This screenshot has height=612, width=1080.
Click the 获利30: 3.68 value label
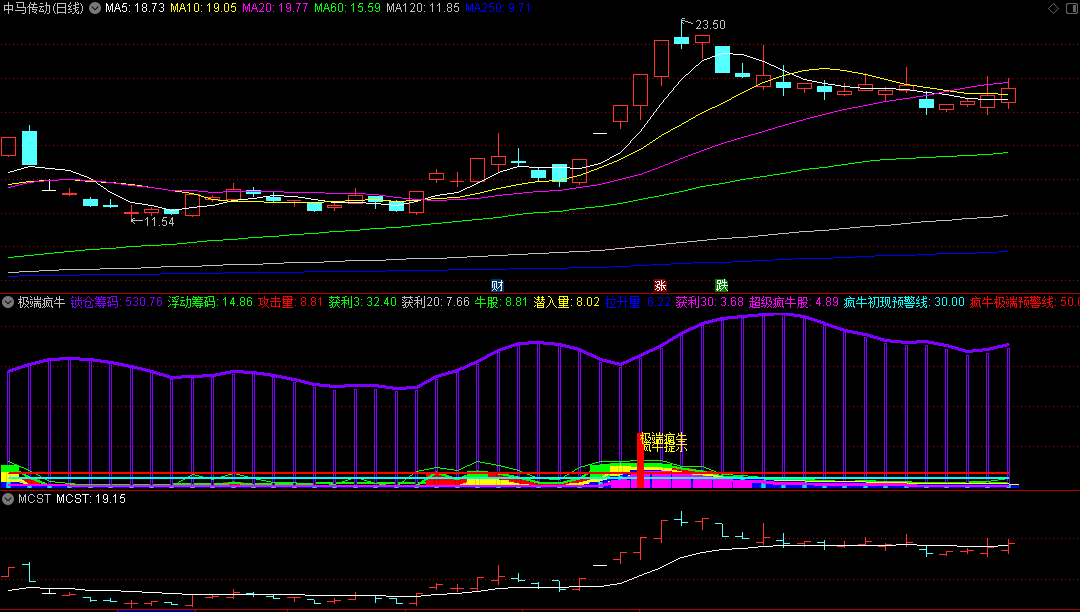tap(710, 302)
